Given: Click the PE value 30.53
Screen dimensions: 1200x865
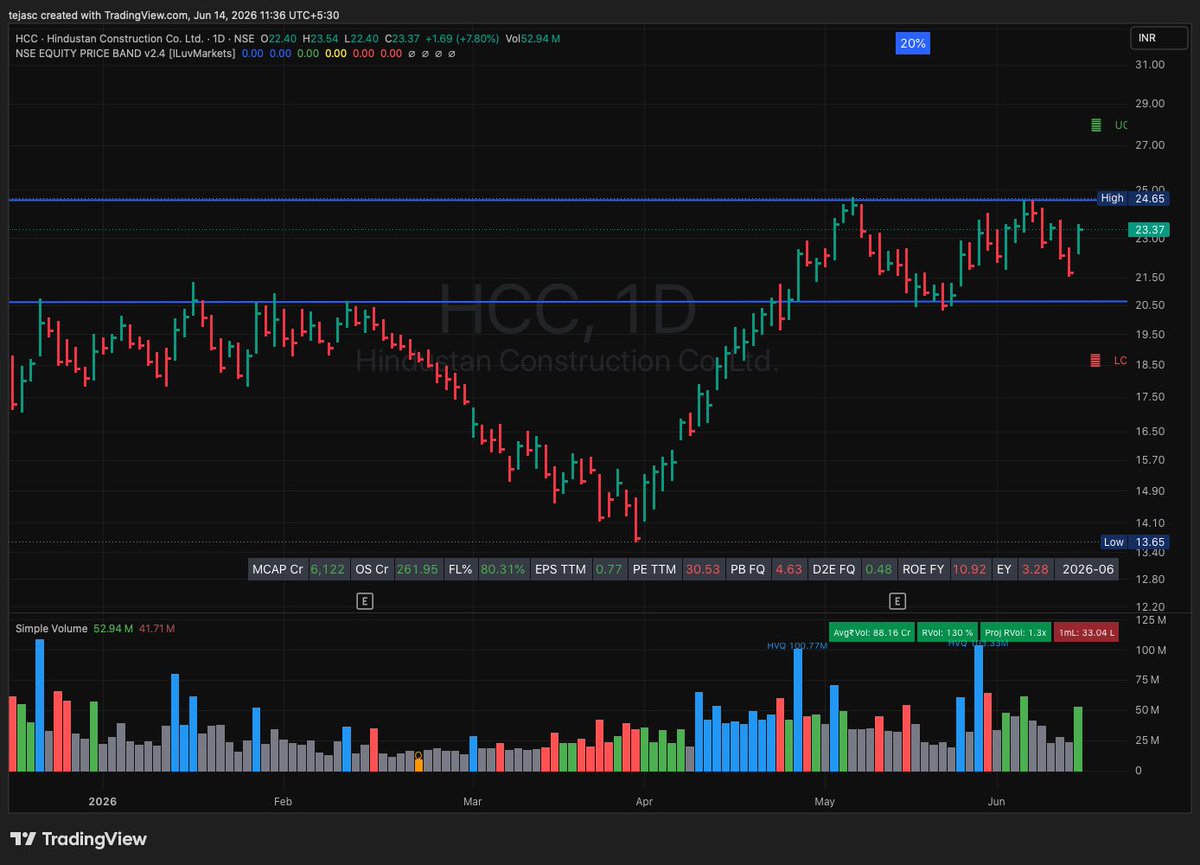Looking at the screenshot, I should [x=704, y=569].
